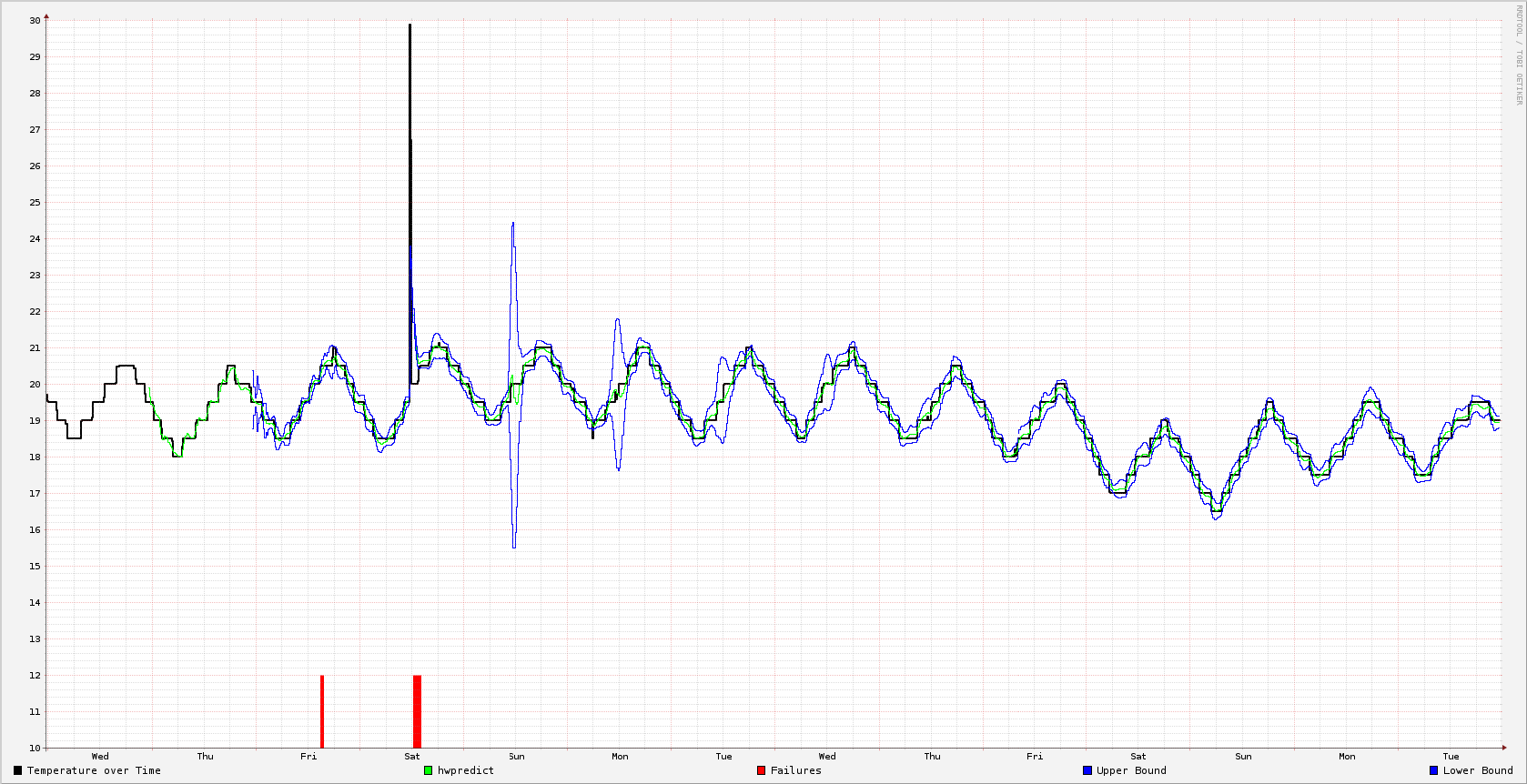Click the y-axis label 14
Screen dimensions: 1527x784
click(35, 602)
